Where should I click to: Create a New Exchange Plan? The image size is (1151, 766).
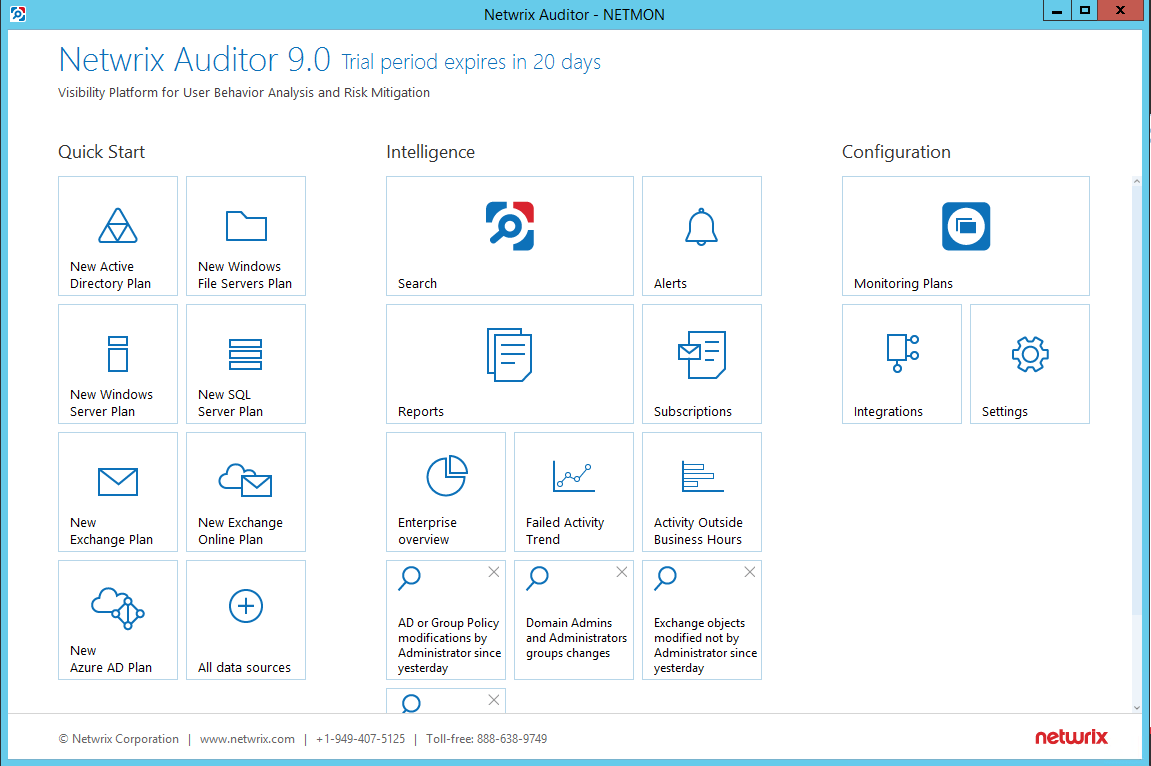point(117,492)
